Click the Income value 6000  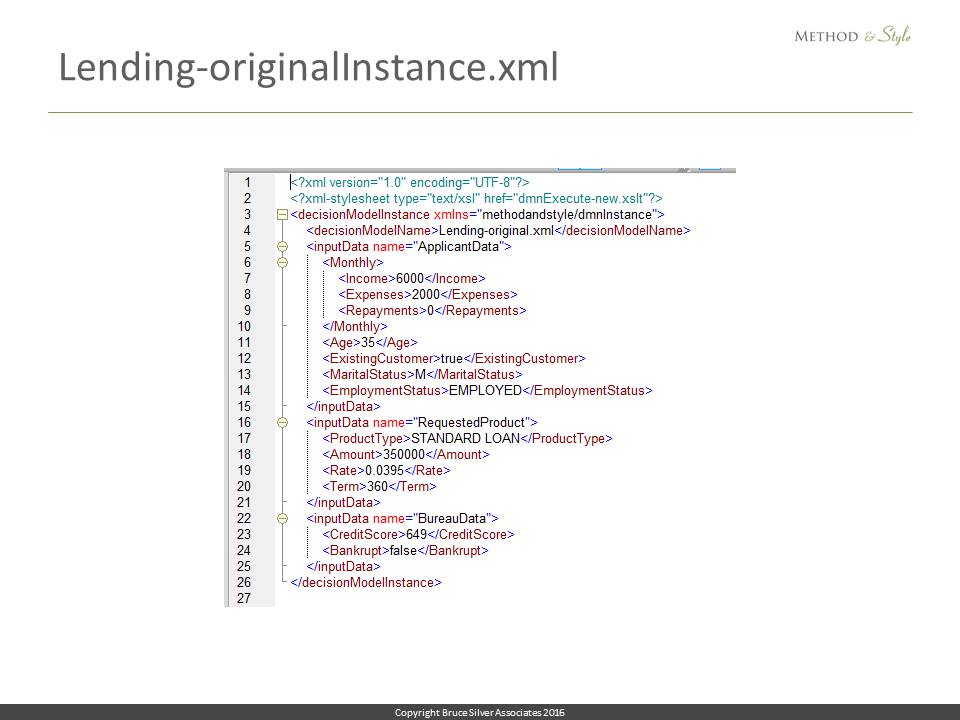pyautogui.click(x=410, y=279)
